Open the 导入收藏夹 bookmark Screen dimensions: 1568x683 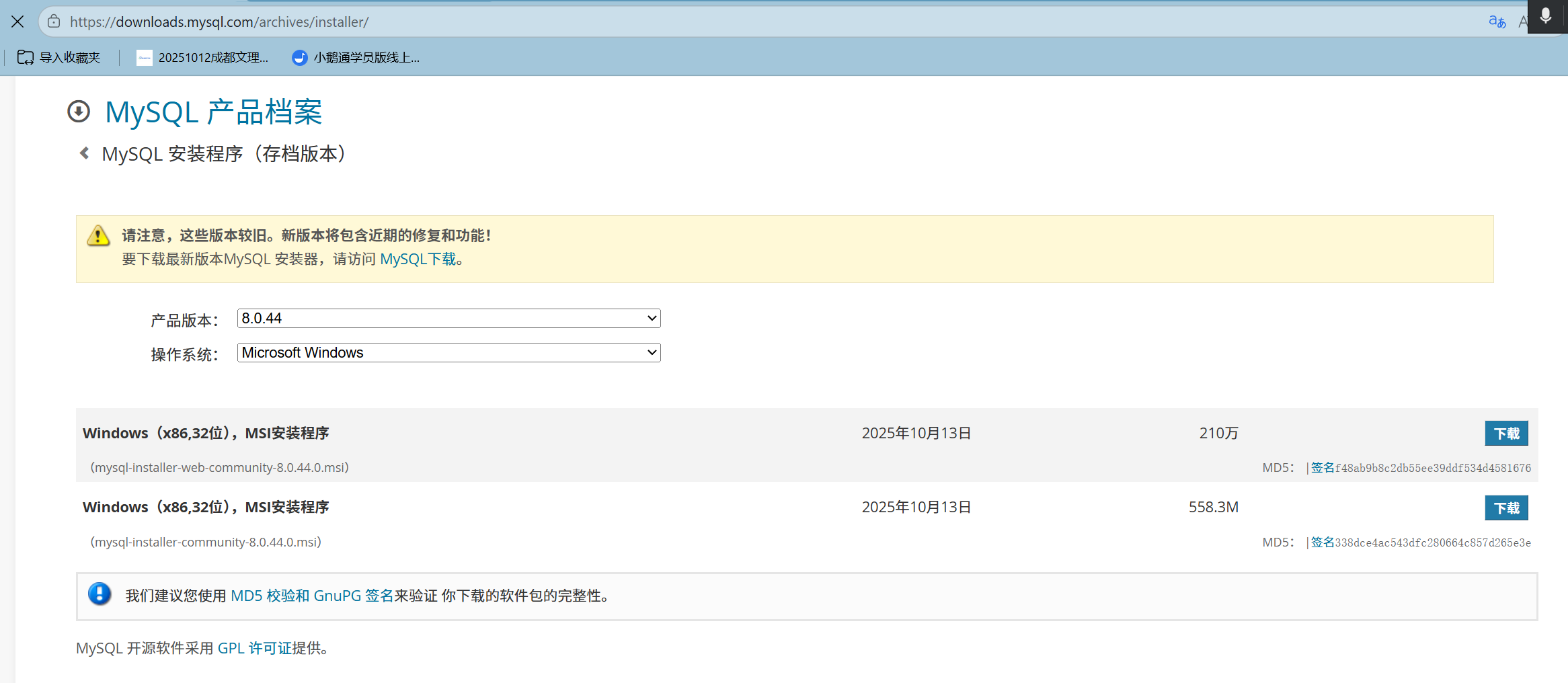point(58,58)
